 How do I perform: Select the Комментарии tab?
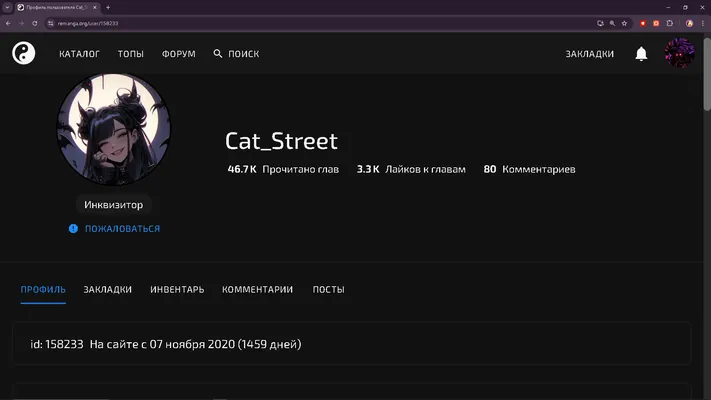(258, 289)
